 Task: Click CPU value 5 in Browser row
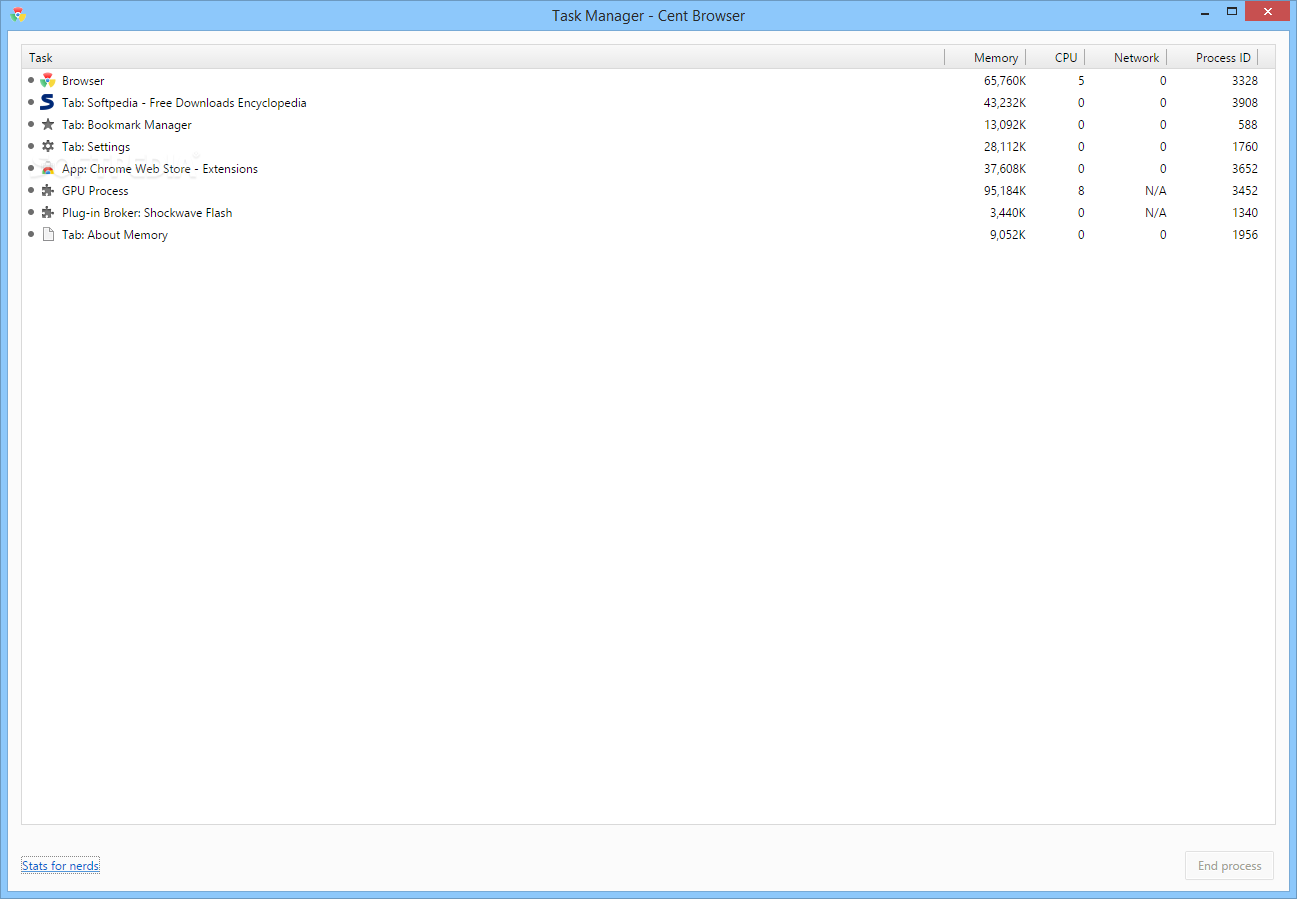[x=1081, y=81]
